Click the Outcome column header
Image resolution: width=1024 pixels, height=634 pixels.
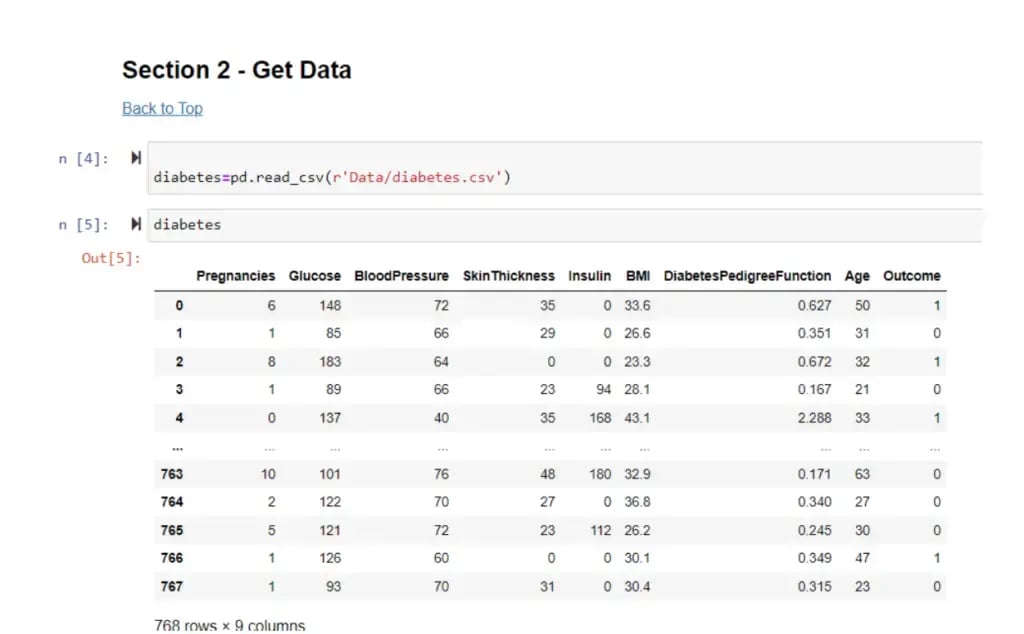click(911, 276)
